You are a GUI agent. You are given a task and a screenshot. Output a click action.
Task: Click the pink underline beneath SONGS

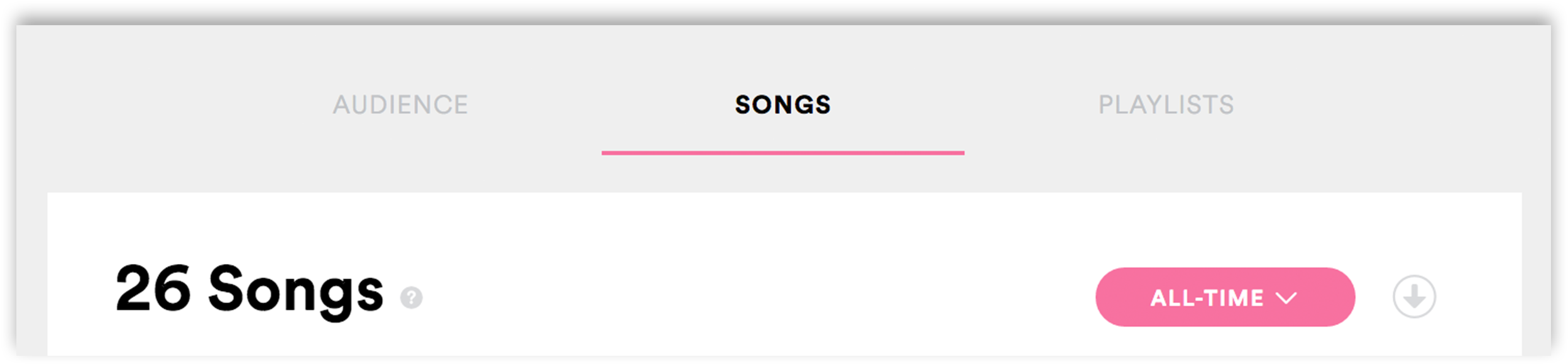783,153
